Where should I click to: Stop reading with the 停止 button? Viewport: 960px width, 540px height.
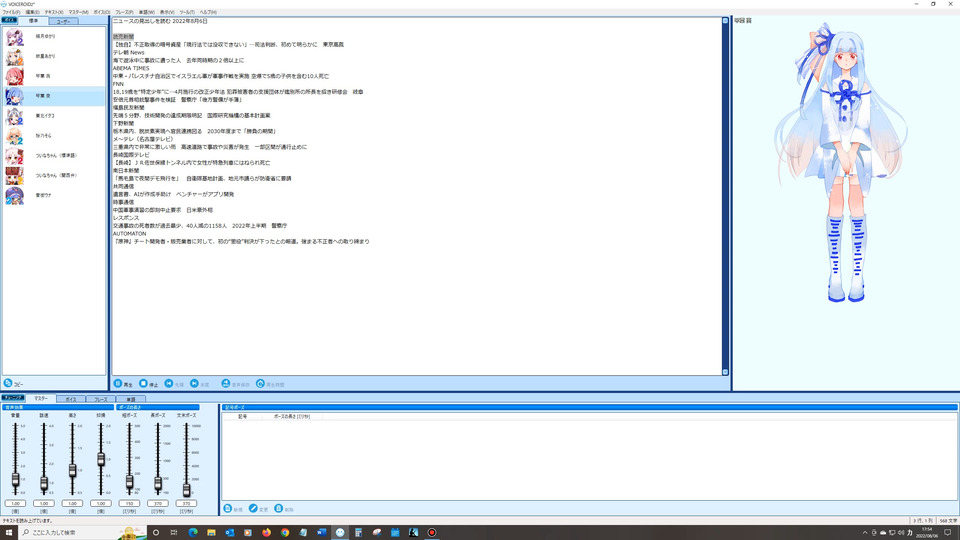click(149, 384)
